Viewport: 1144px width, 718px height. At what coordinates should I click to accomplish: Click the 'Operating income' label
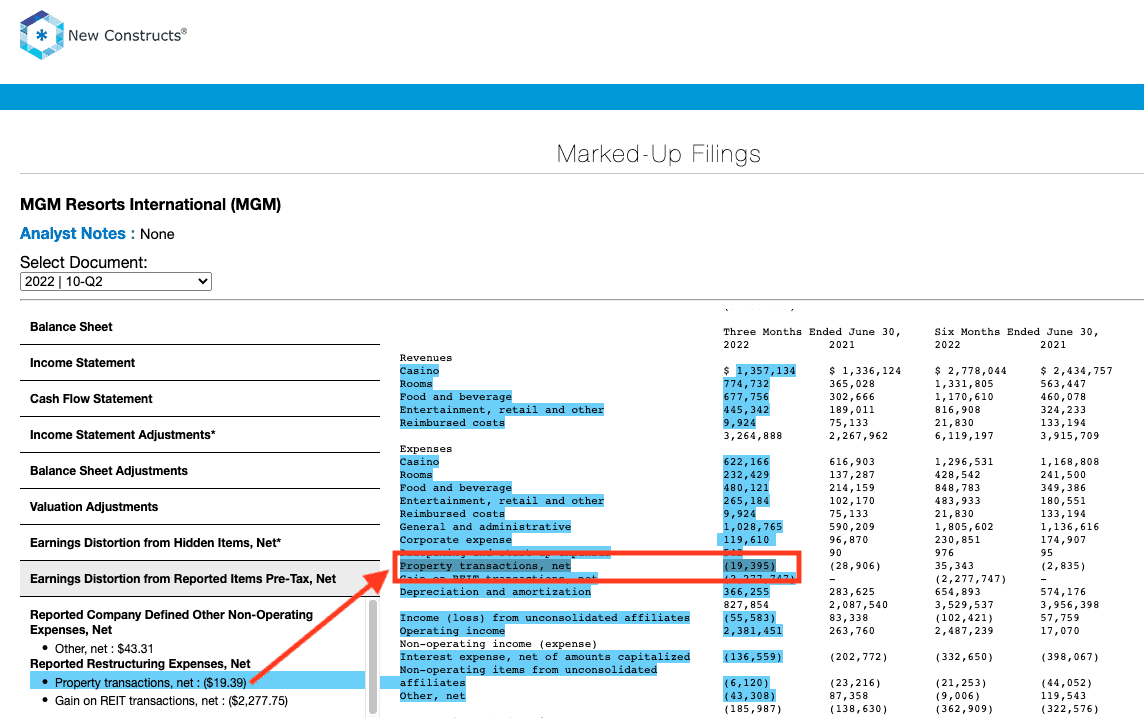[452, 631]
